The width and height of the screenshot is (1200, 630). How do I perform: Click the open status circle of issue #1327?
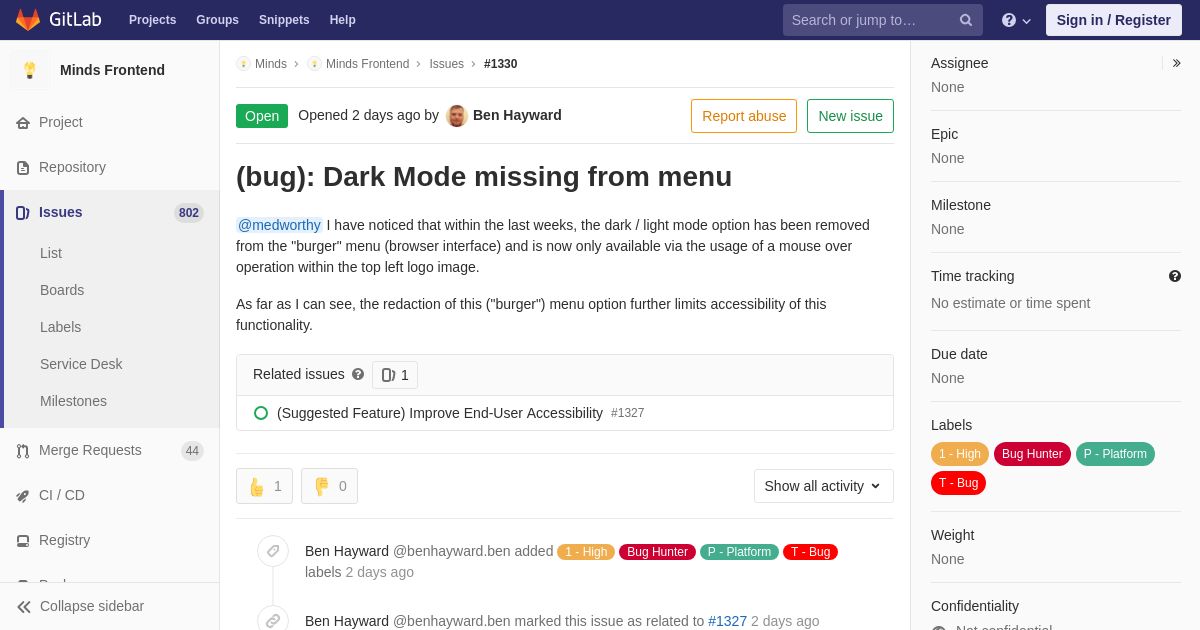pos(261,413)
